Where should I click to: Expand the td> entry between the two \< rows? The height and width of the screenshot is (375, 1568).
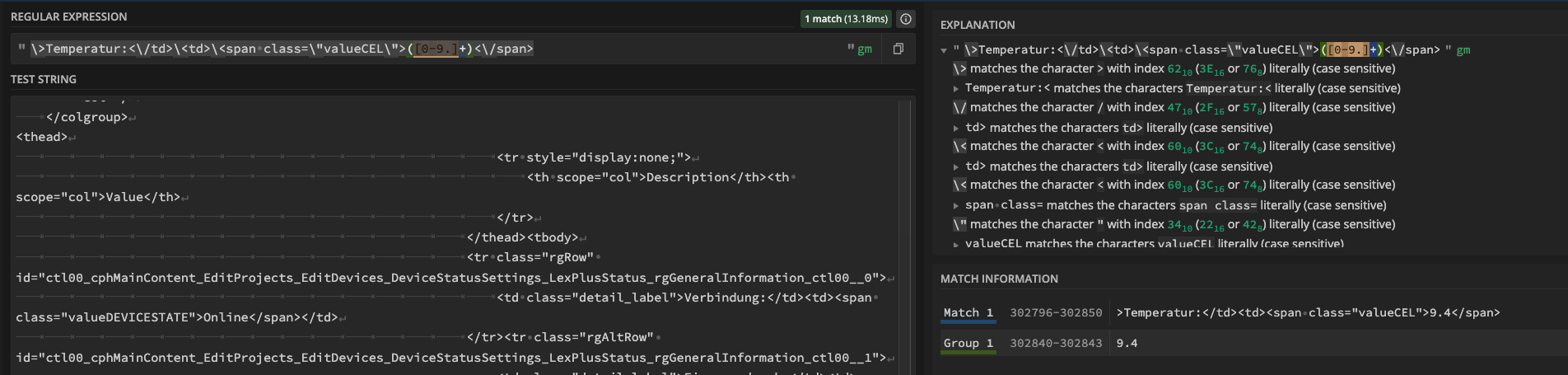tap(955, 167)
